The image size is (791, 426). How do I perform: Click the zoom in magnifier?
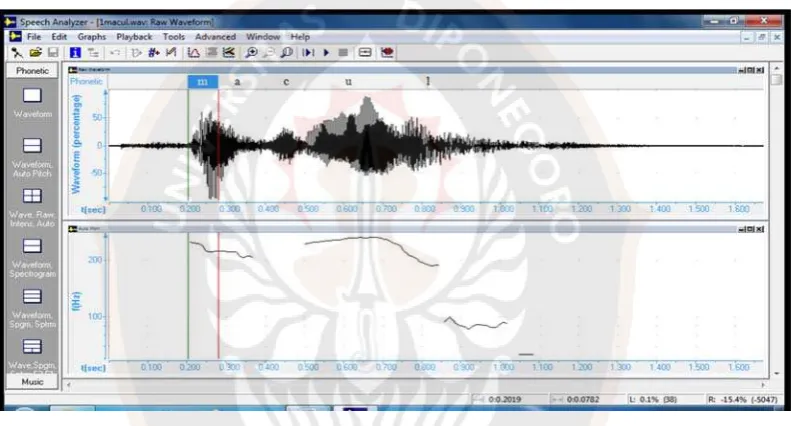tap(251, 52)
